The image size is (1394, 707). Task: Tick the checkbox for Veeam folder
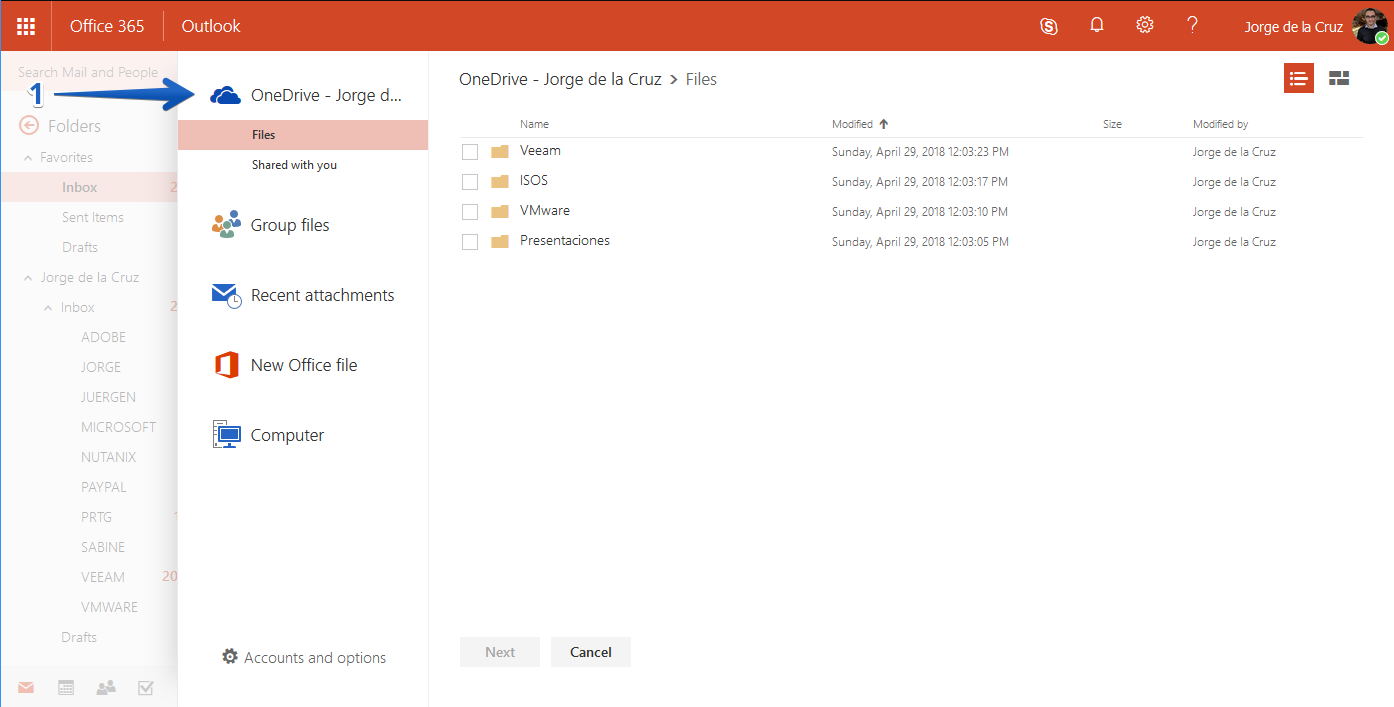pos(470,152)
